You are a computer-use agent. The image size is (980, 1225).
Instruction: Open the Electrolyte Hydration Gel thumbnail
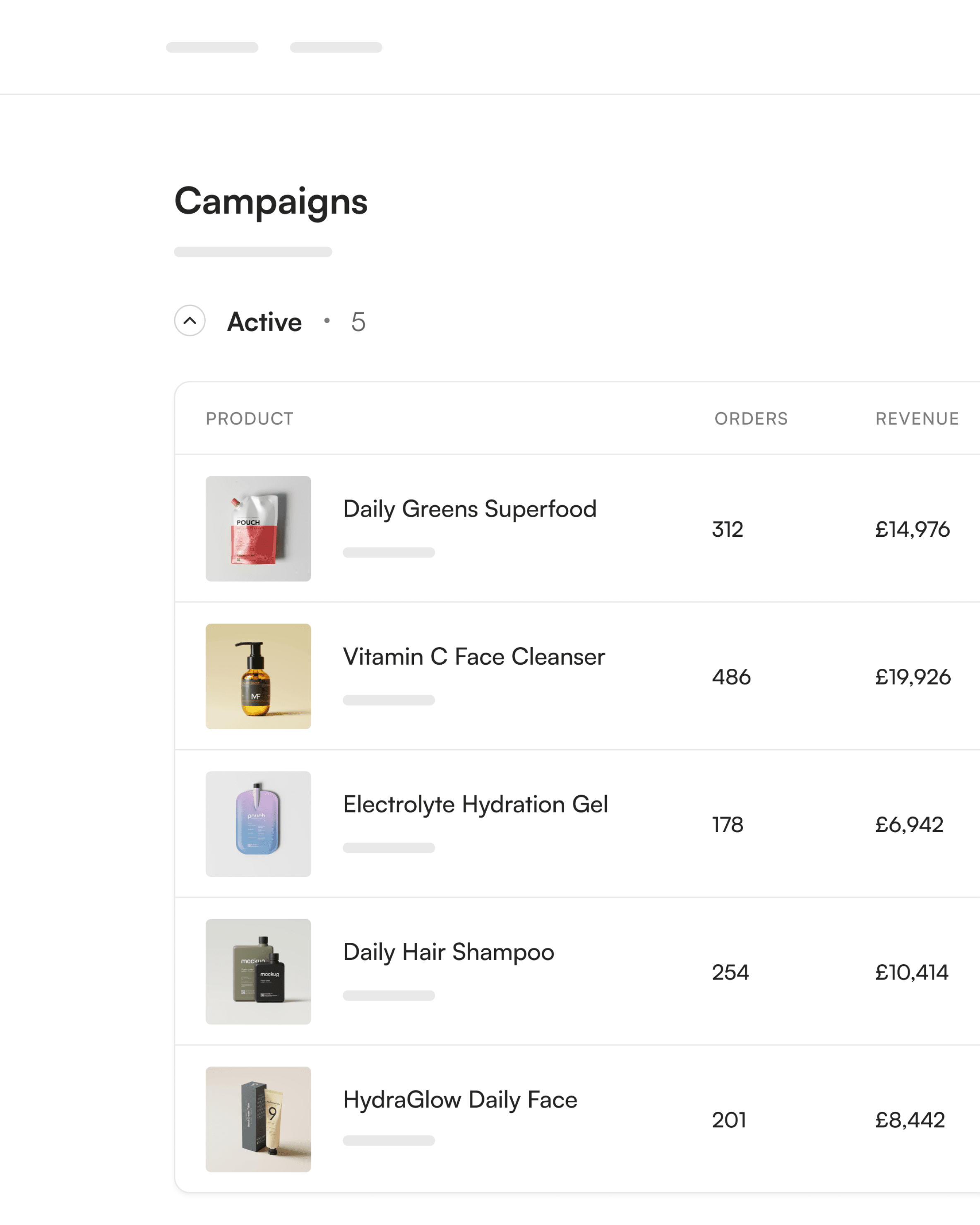point(258,824)
